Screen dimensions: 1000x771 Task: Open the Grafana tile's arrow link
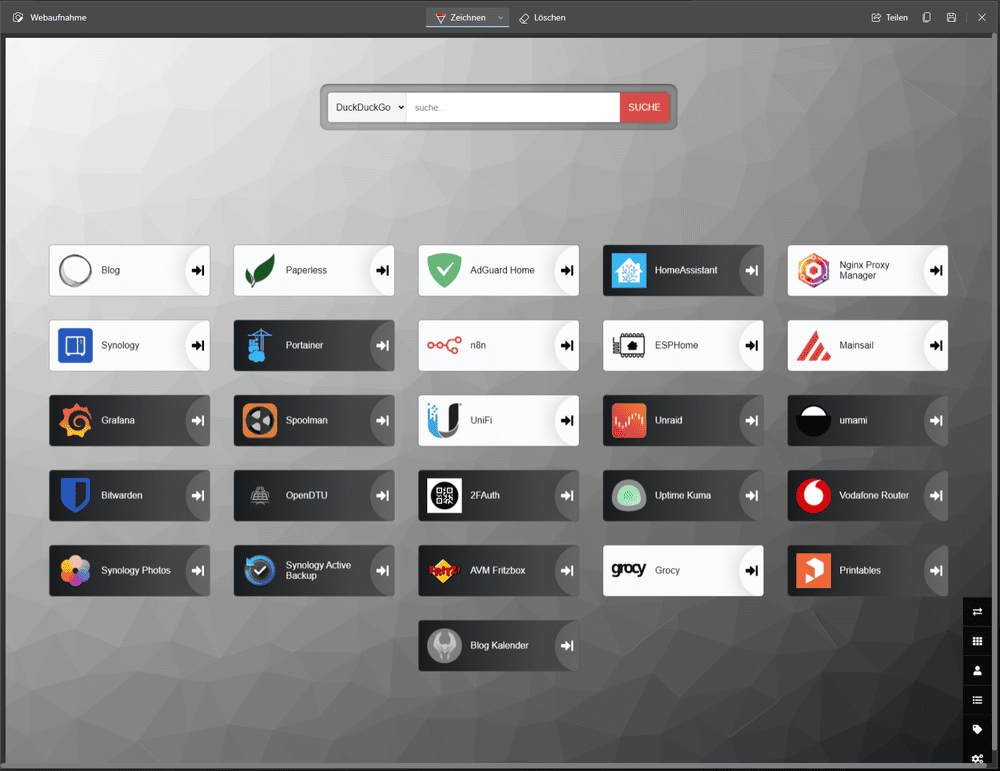click(x=198, y=420)
